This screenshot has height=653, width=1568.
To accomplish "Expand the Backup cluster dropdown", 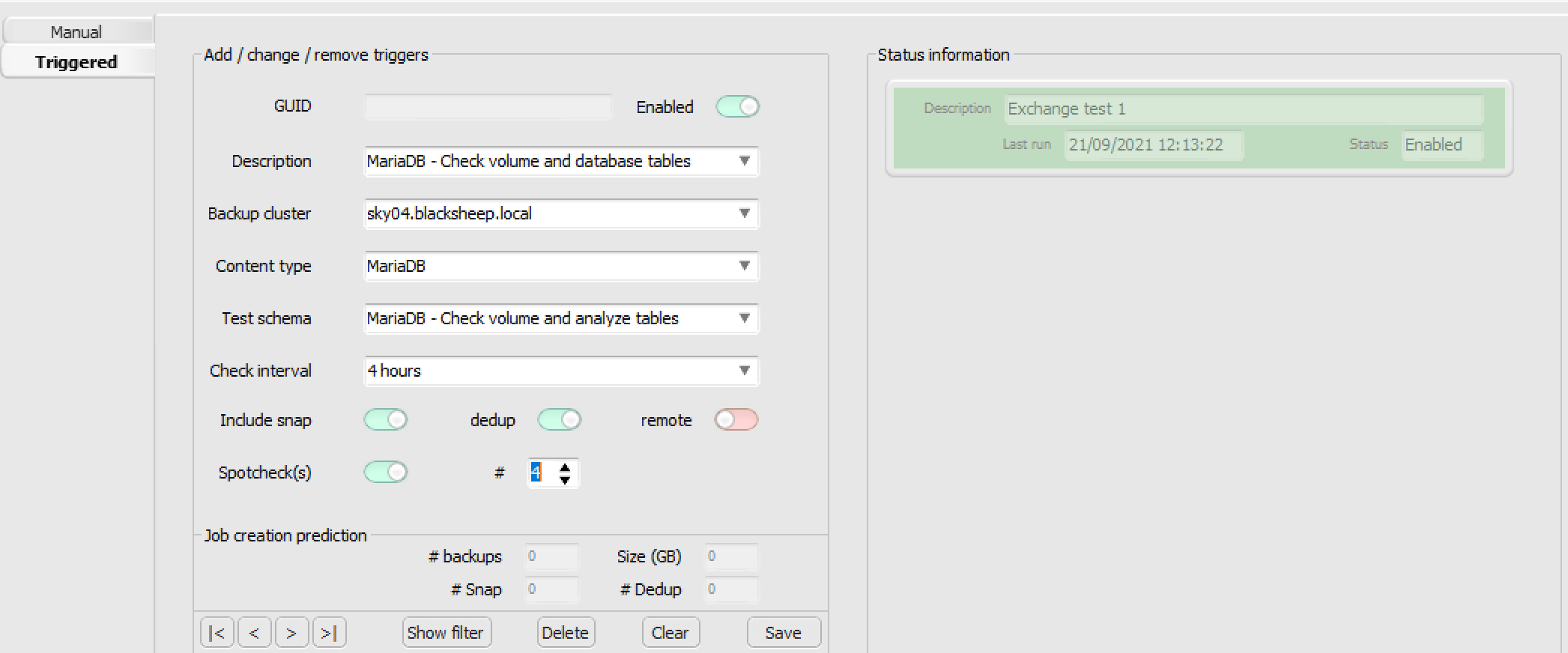I will tap(744, 213).
